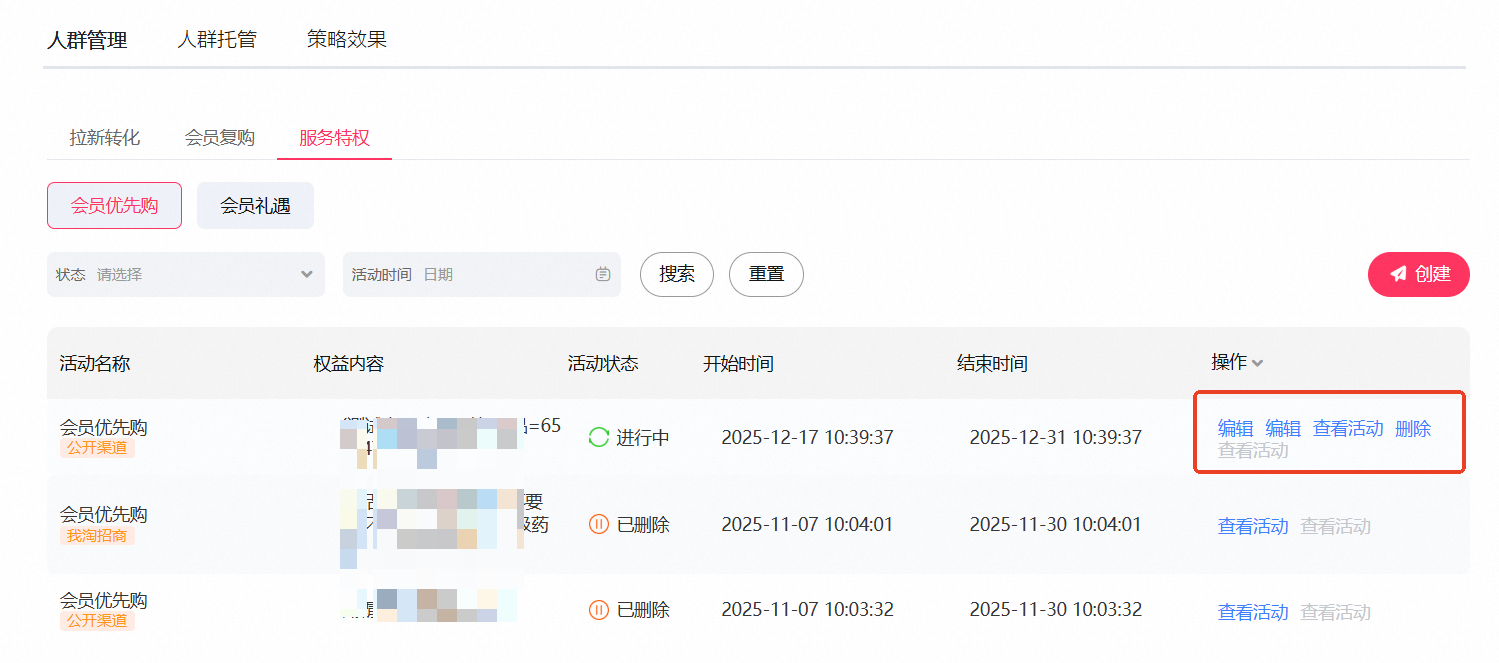Click the 公开渠道 tag in the first row
The width and height of the screenshot is (1499, 663).
pos(97,448)
